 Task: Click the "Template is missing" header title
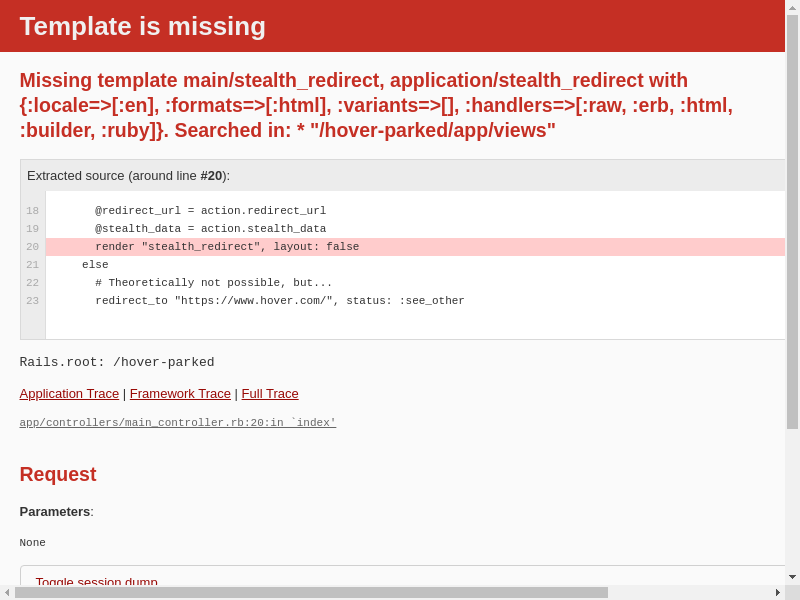click(x=143, y=26)
